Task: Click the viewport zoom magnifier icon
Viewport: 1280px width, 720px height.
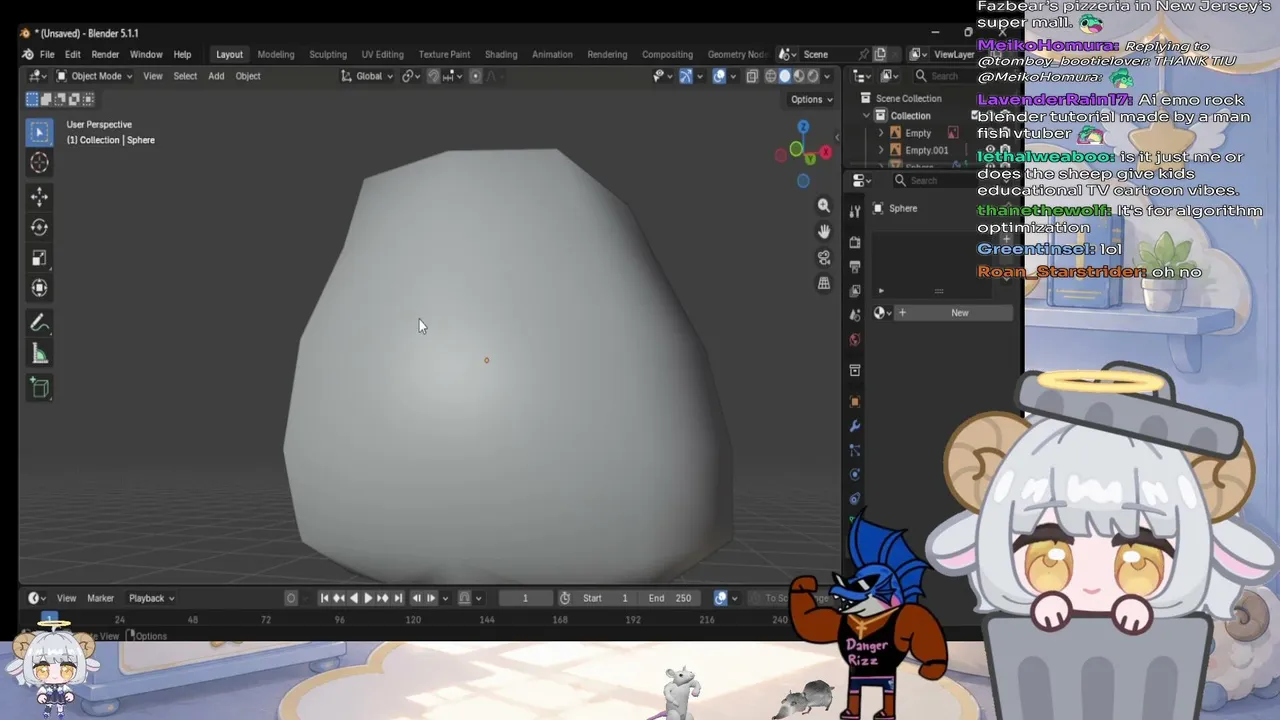Action: [x=824, y=205]
